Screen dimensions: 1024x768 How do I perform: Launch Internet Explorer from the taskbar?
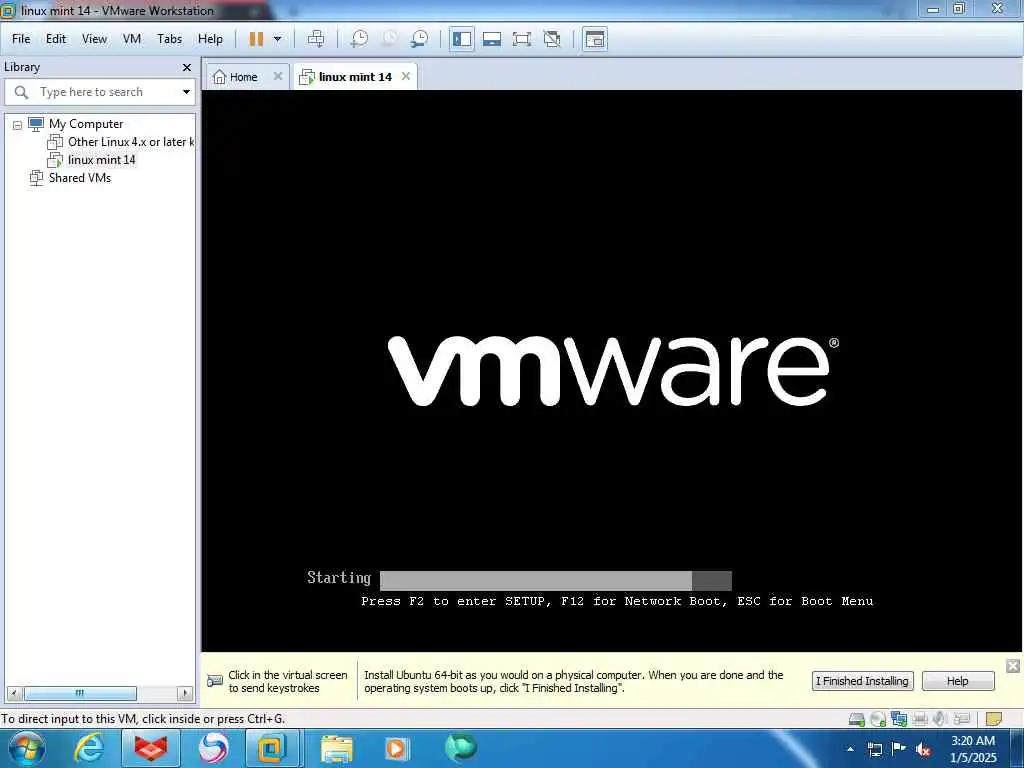pyautogui.click(x=89, y=748)
